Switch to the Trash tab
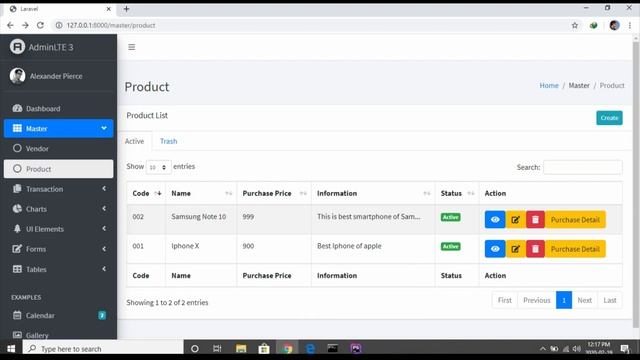Screen dimensions: 640x360 coord(169,141)
